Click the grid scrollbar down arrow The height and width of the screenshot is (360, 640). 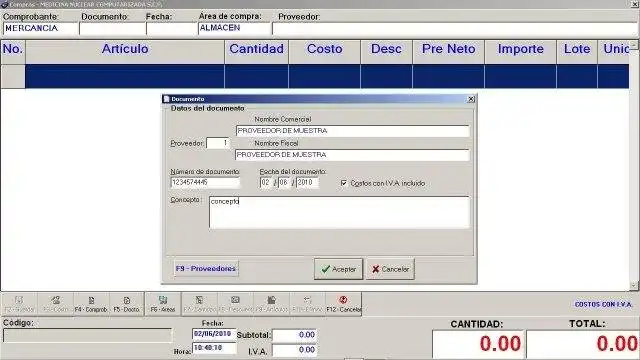[634, 286]
